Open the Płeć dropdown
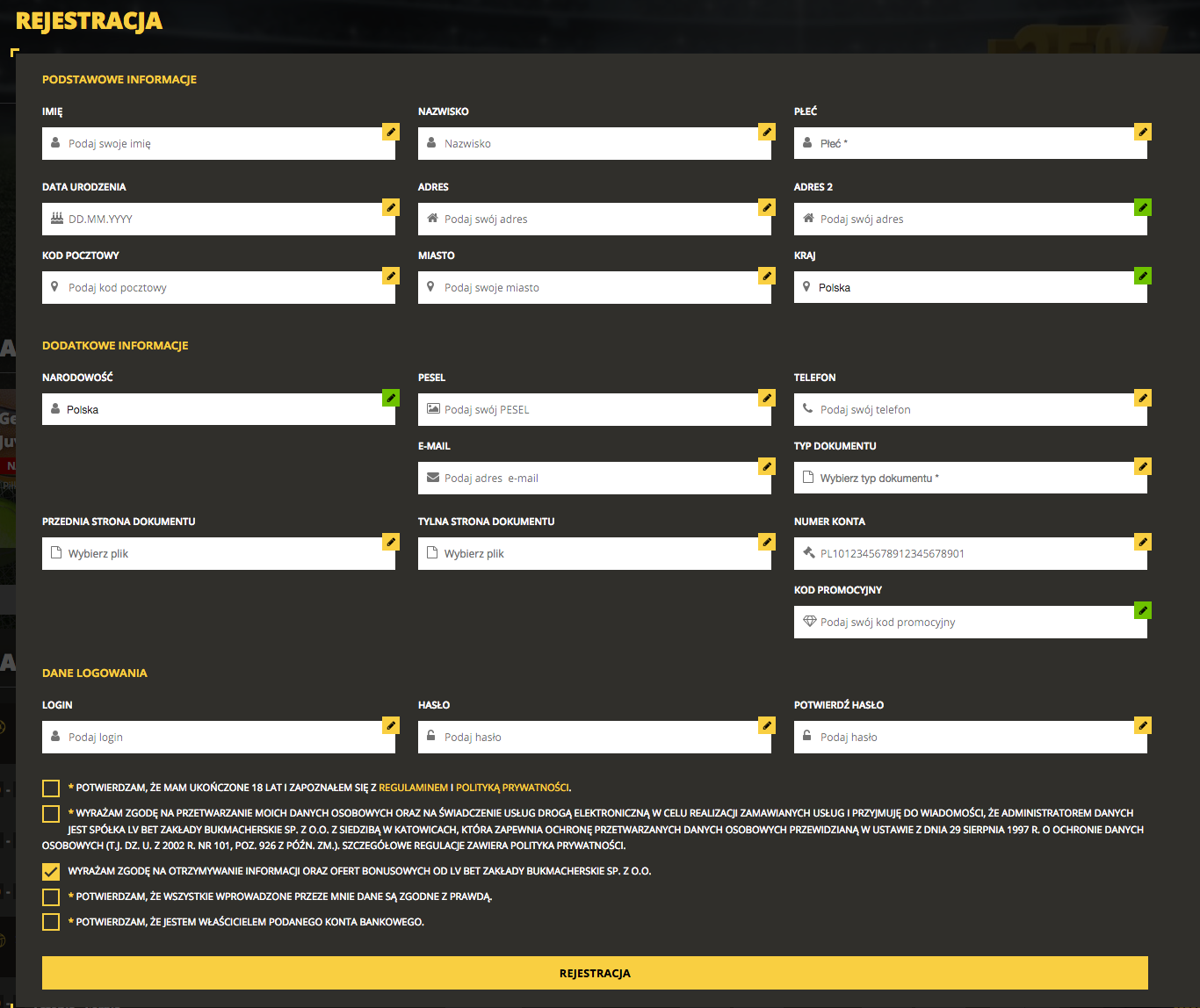The height and width of the screenshot is (1008, 1200). 966,144
